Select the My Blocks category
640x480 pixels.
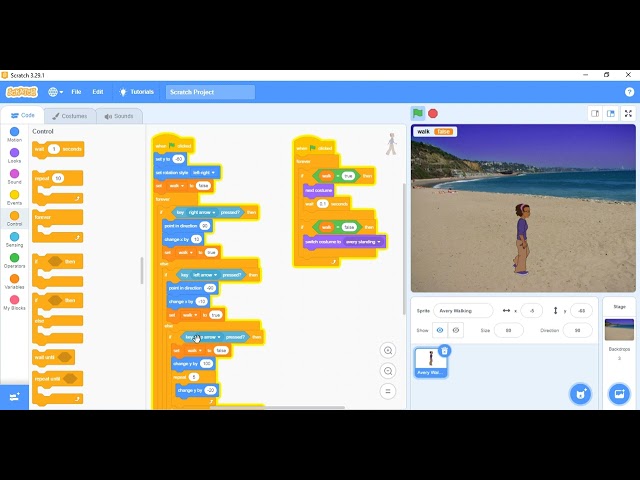click(14, 302)
